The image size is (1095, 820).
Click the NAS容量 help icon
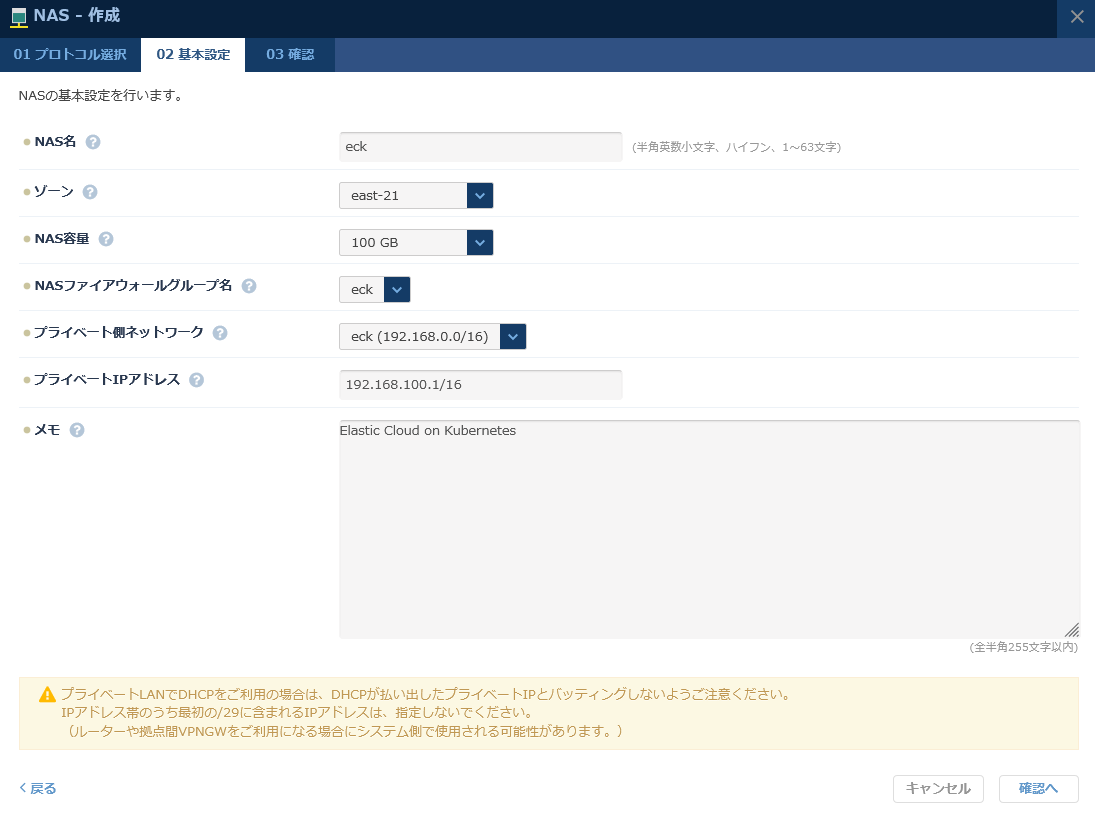pyautogui.click(x=106, y=239)
